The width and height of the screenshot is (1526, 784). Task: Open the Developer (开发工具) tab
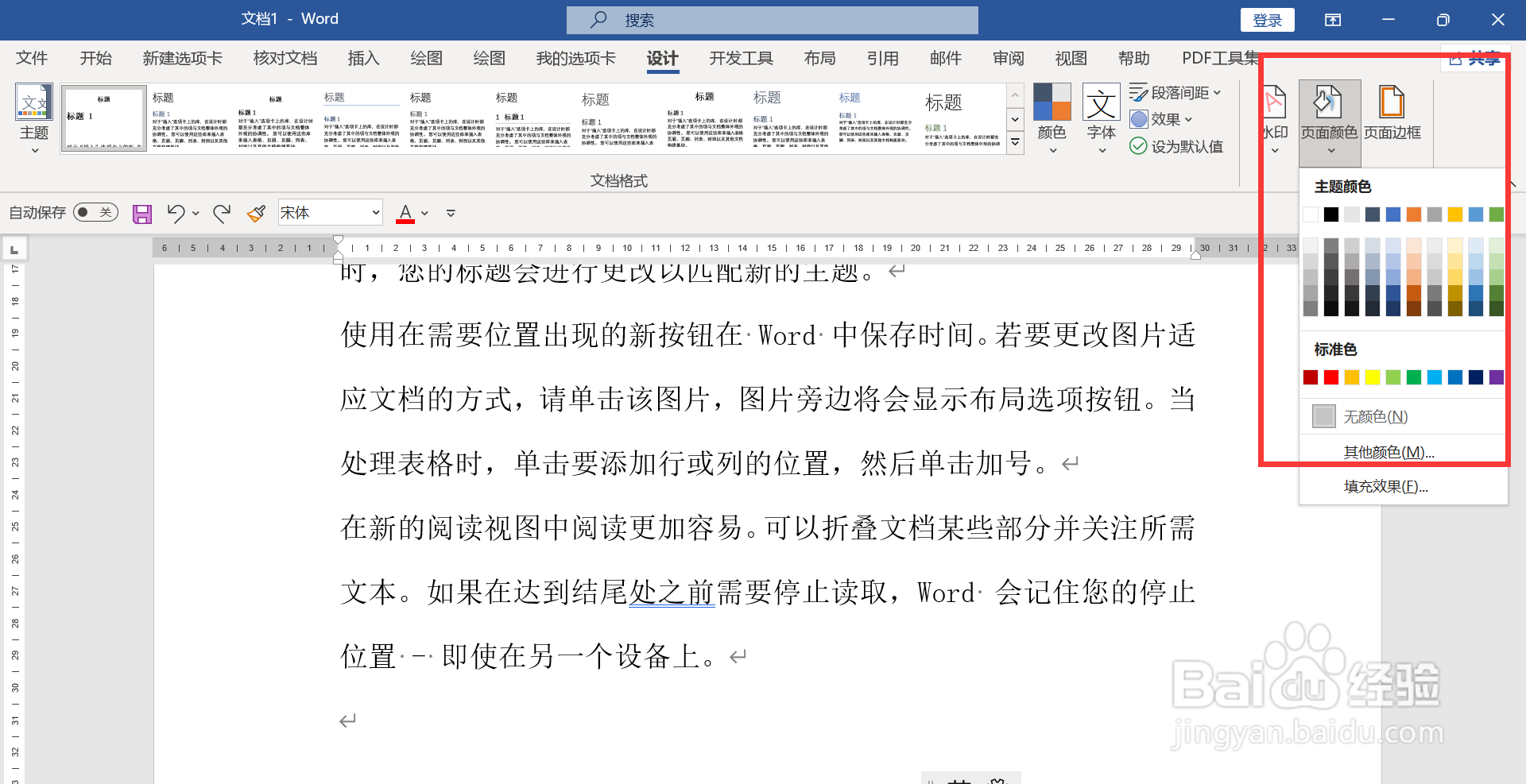pos(741,58)
